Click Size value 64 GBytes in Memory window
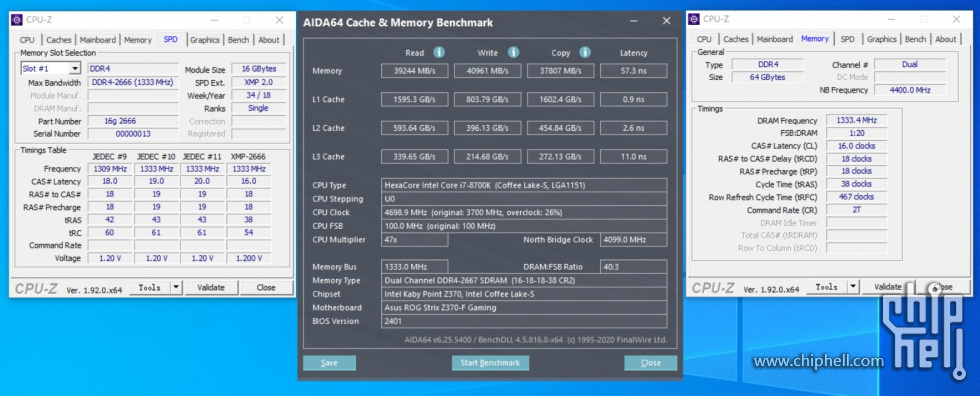This screenshot has width=980, height=396. click(x=768, y=77)
